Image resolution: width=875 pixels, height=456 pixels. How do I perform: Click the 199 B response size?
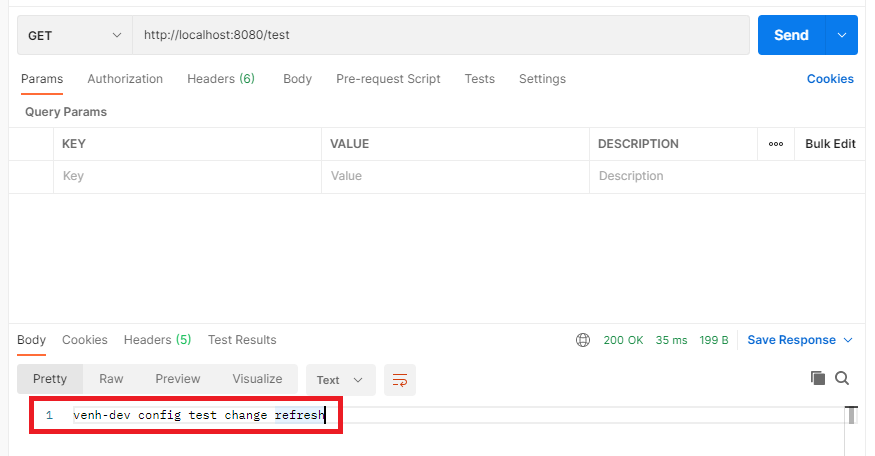point(714,340)
